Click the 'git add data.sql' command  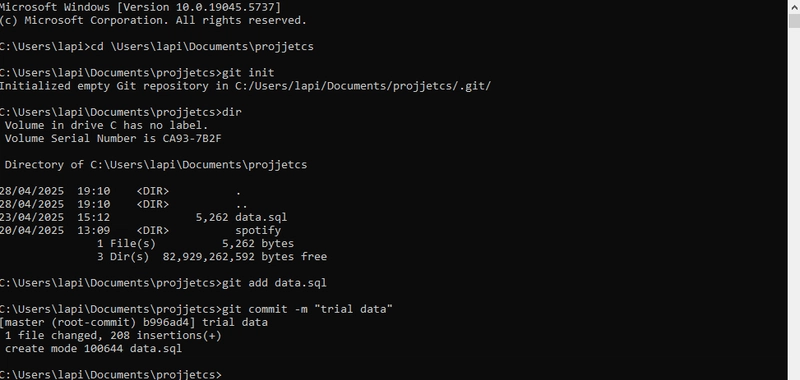(274, 283)
